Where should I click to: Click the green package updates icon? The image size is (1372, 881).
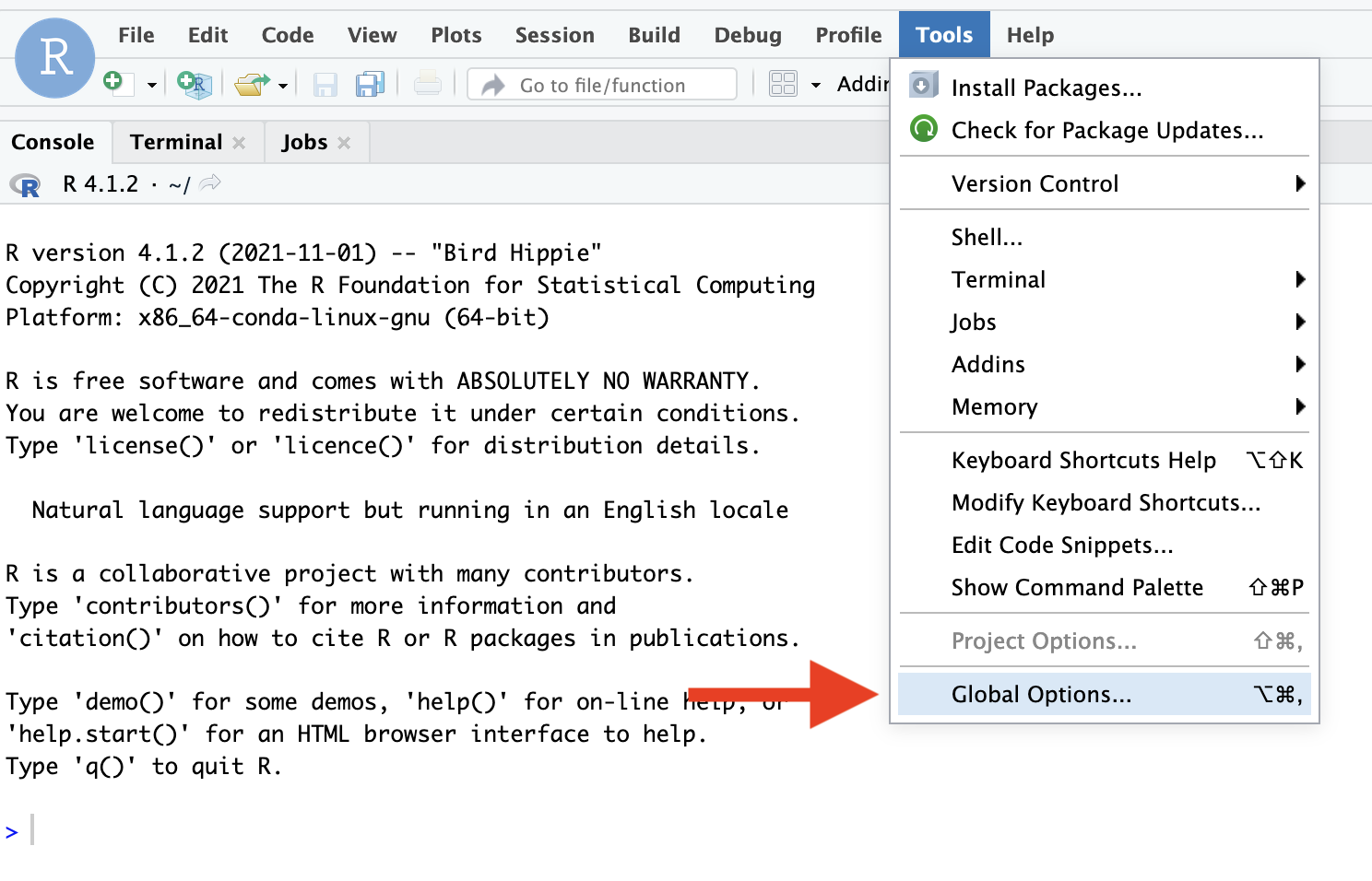point(923,128)
